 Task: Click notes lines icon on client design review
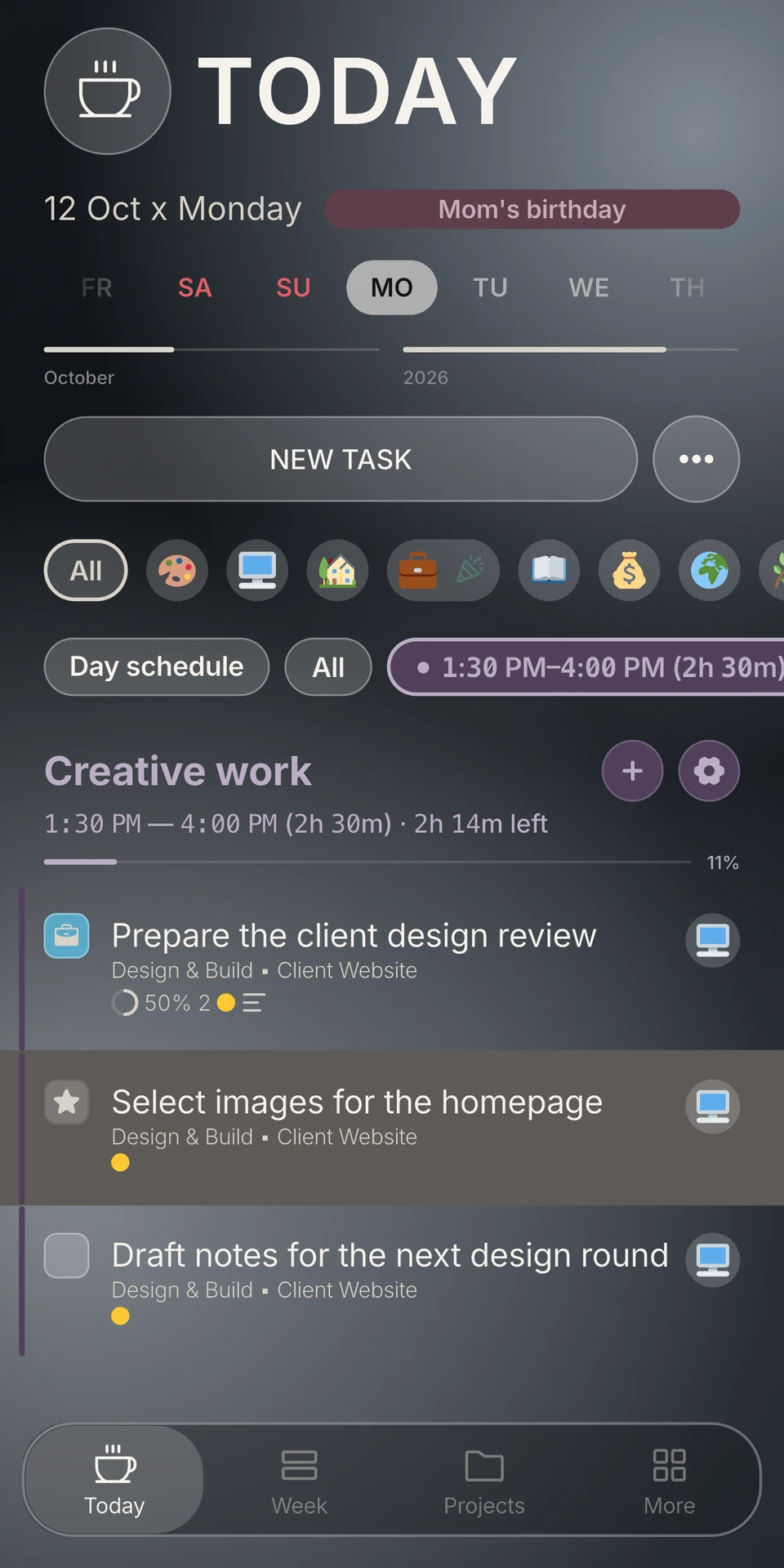click(x=253, y=1002)
